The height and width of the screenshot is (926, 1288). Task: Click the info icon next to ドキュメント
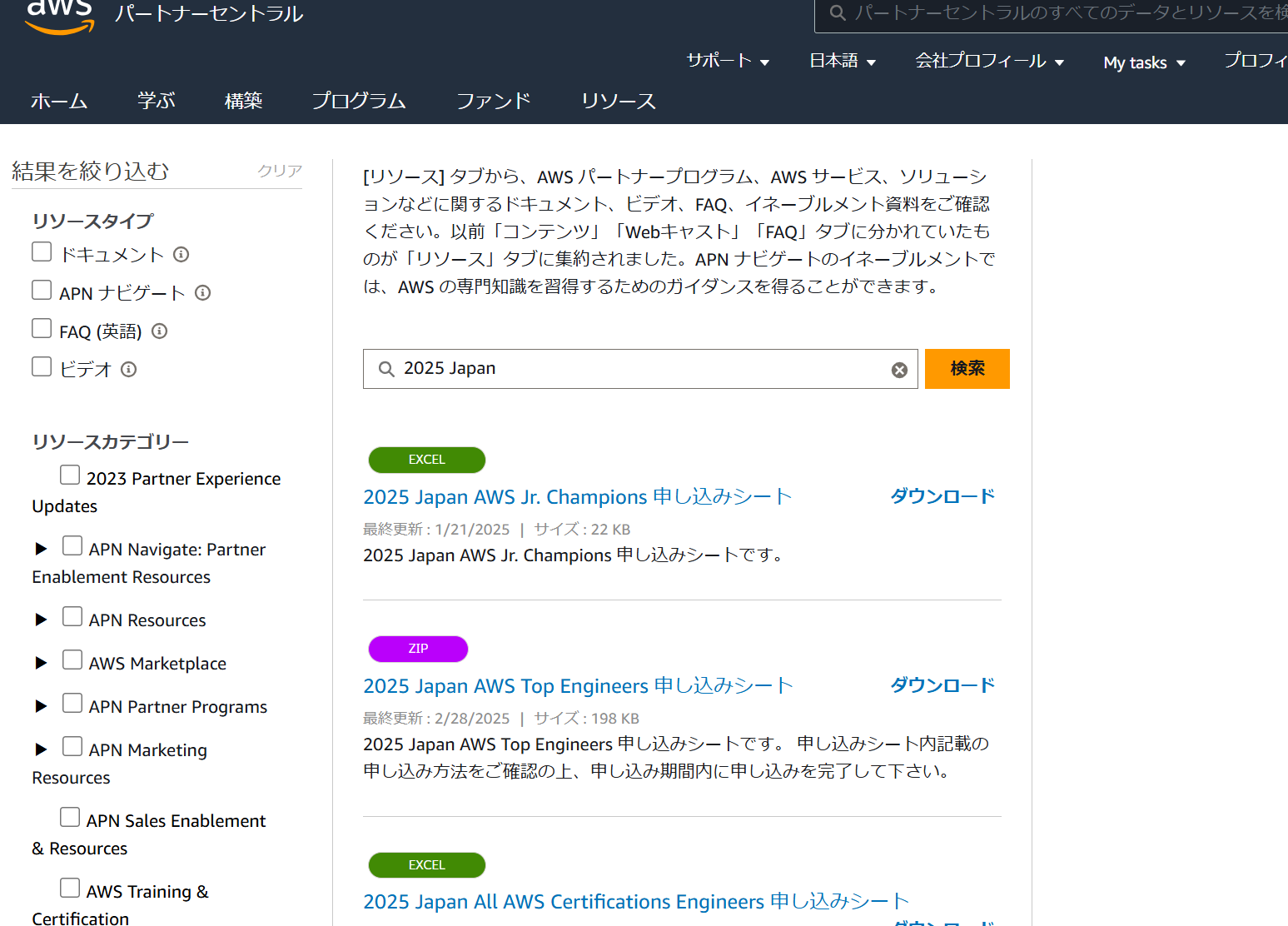pos(182,254)
